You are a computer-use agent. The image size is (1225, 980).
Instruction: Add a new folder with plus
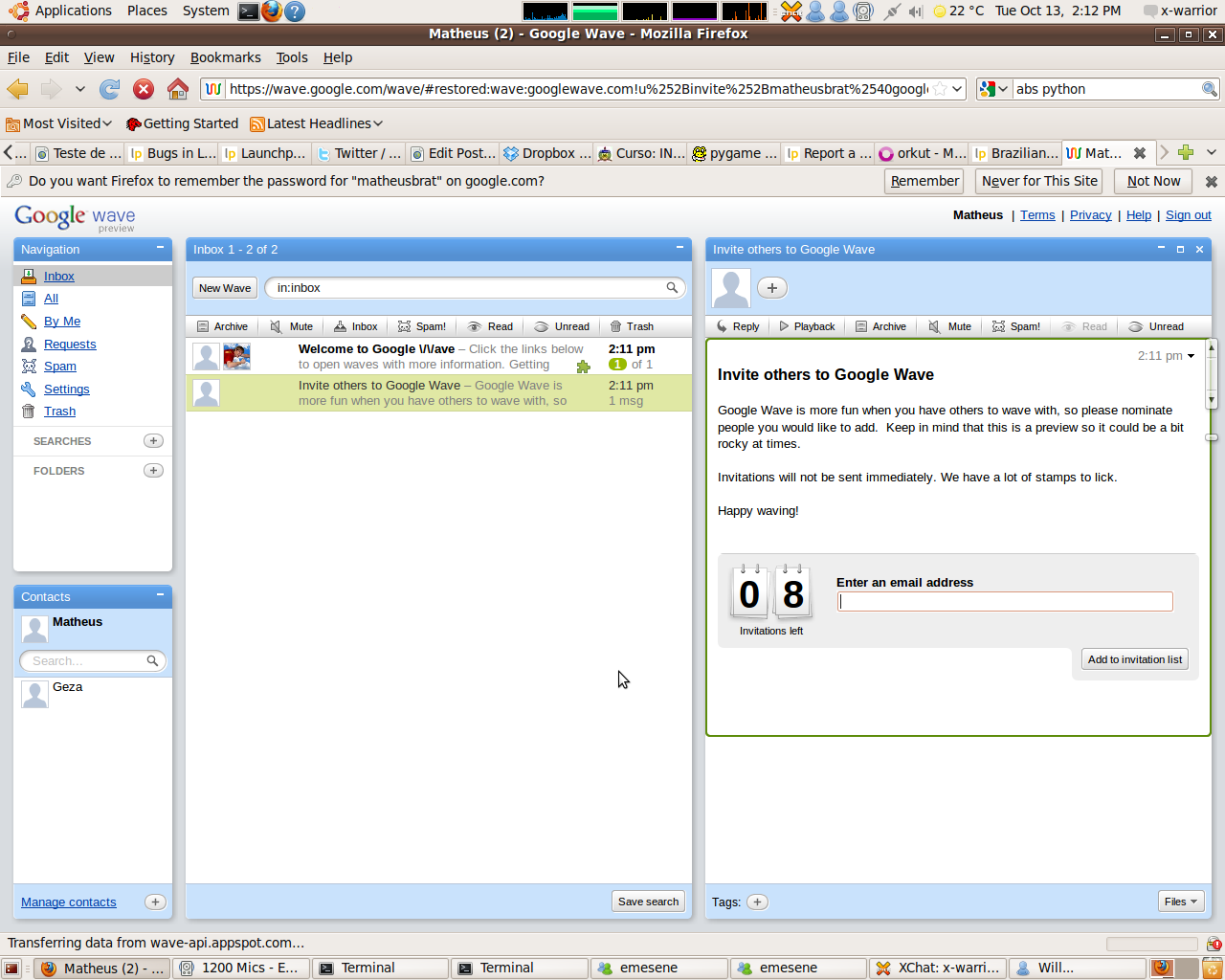click(153, 470)
